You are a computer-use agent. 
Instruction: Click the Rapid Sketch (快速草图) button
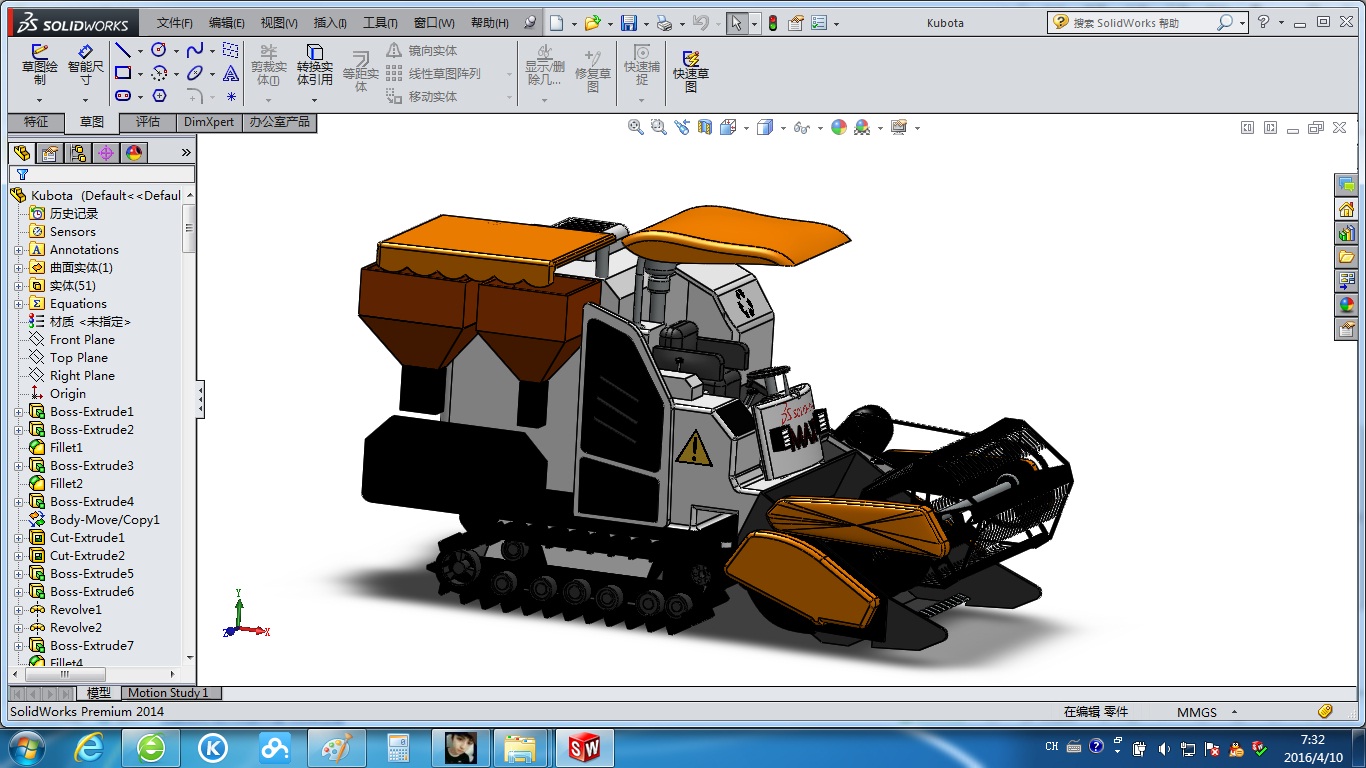pyautogui.click(x=691, y=70)
